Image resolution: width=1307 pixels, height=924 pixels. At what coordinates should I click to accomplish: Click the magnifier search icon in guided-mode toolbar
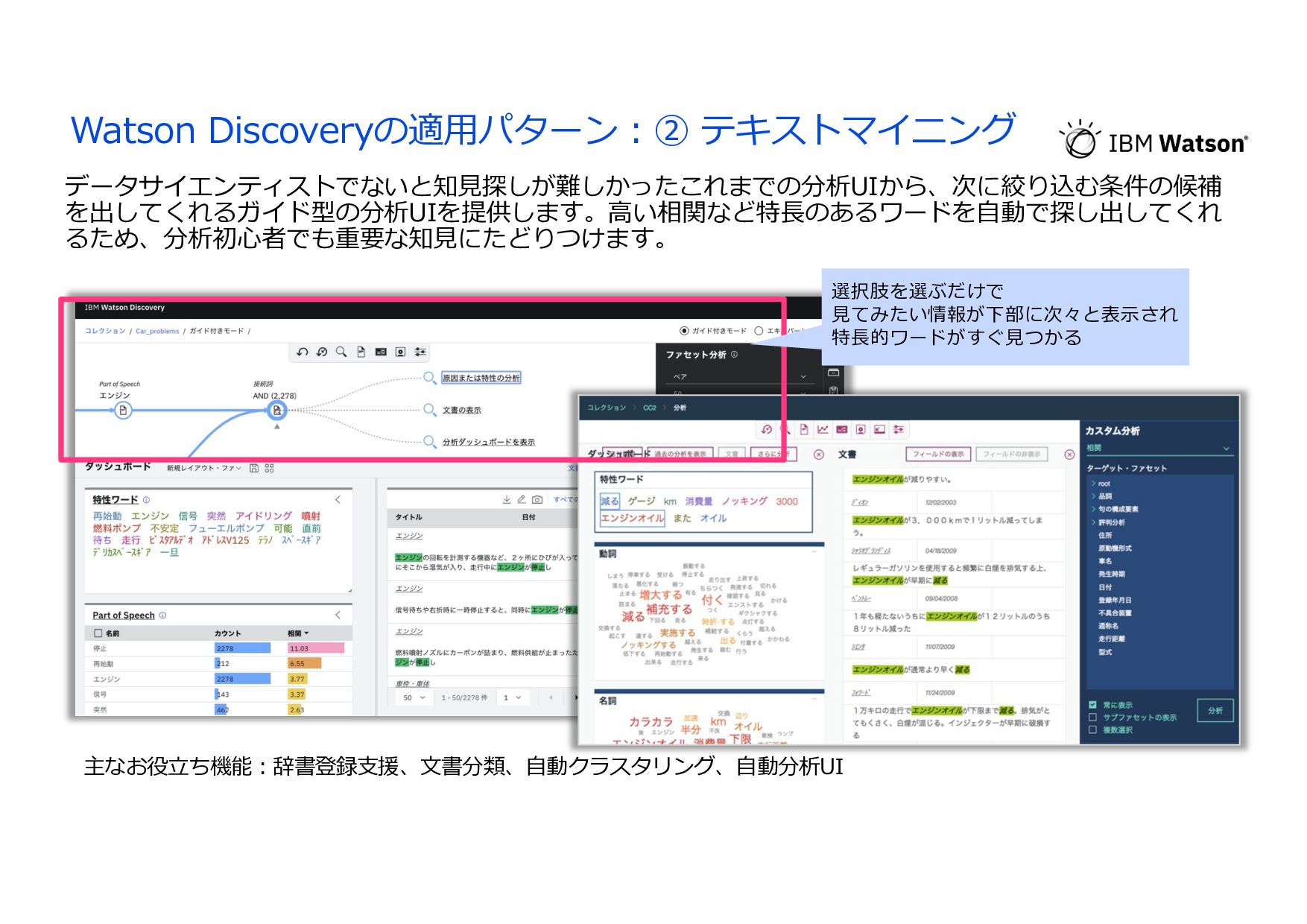point(341,352)
